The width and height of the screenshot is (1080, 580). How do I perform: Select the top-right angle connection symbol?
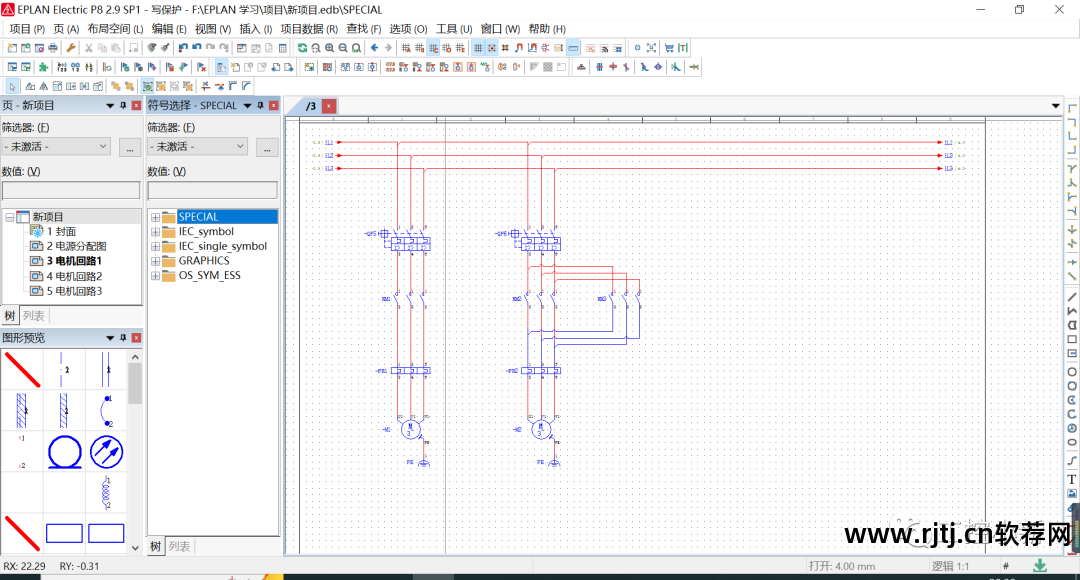point(1072,122)
